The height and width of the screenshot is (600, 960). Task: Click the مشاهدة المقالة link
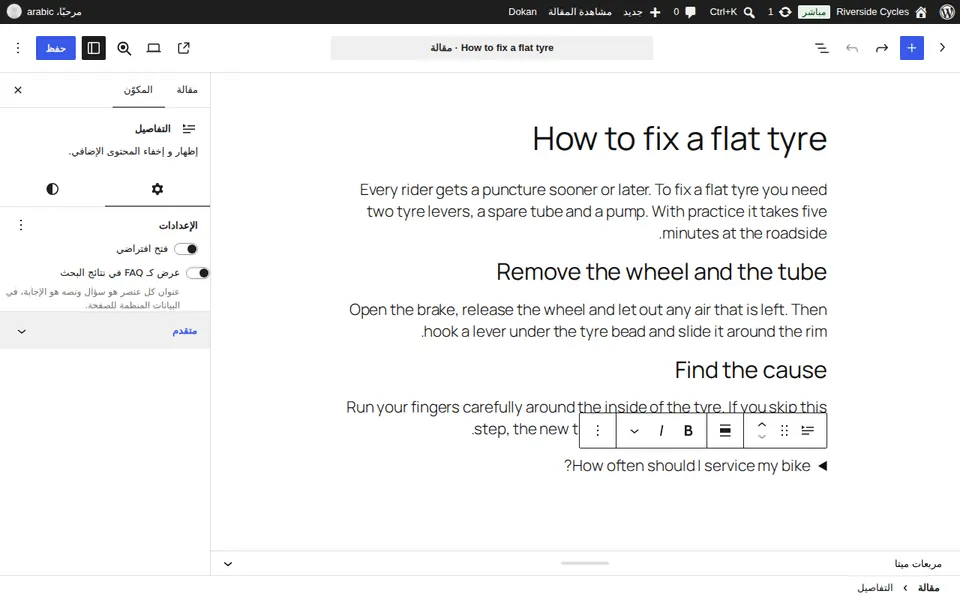580,12
